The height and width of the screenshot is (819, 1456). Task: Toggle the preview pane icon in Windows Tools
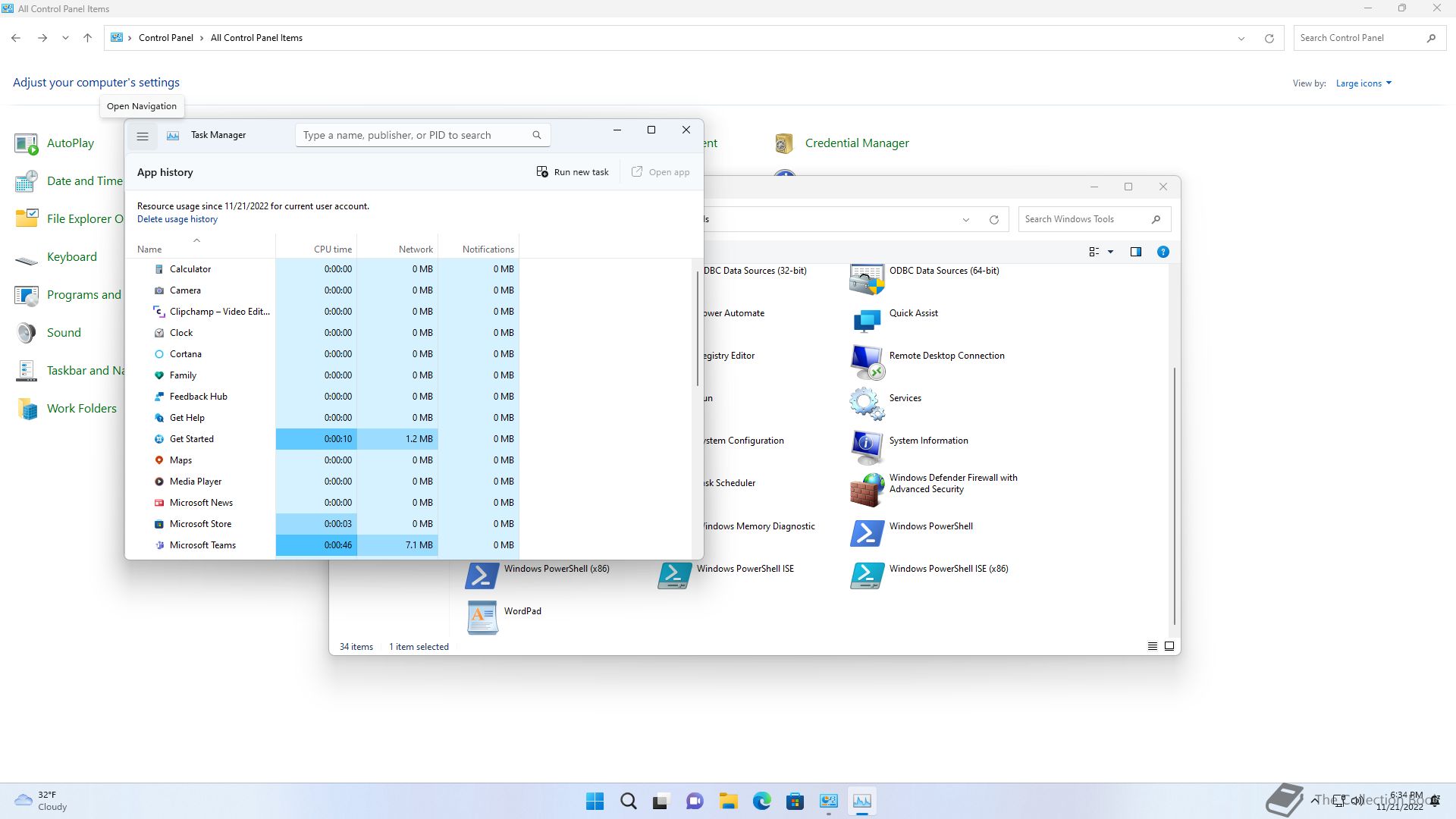click(1135, 252)
